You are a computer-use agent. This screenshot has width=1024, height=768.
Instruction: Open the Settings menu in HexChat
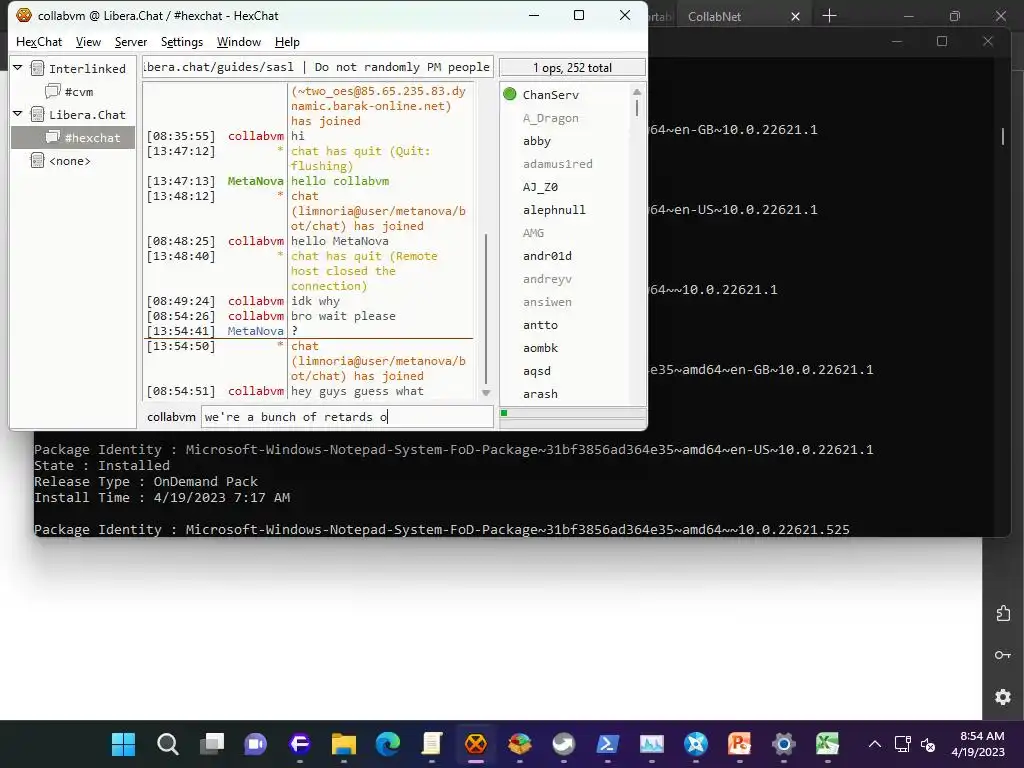tap(182, 42)
